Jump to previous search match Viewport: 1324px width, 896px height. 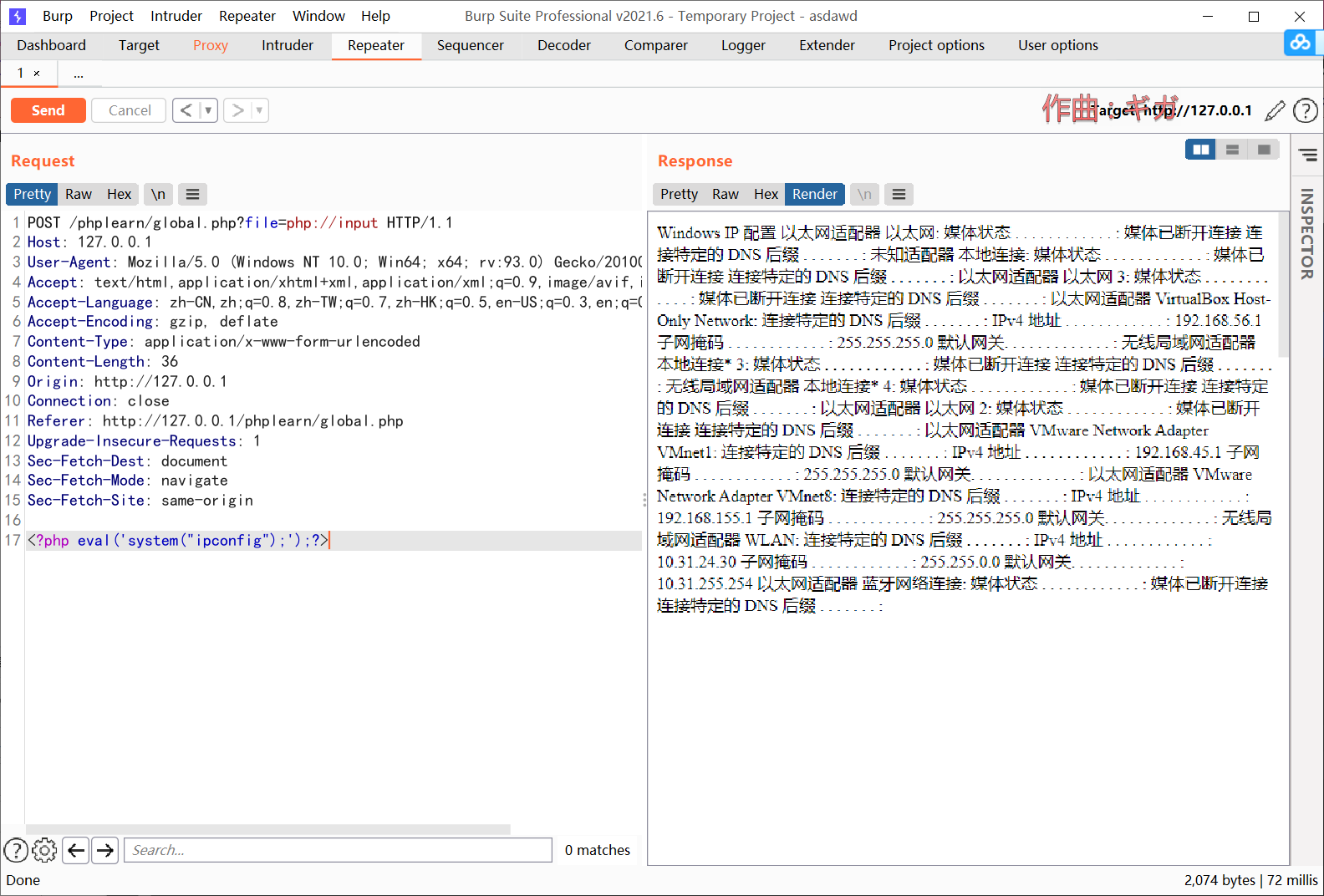[x=76, y=850]
